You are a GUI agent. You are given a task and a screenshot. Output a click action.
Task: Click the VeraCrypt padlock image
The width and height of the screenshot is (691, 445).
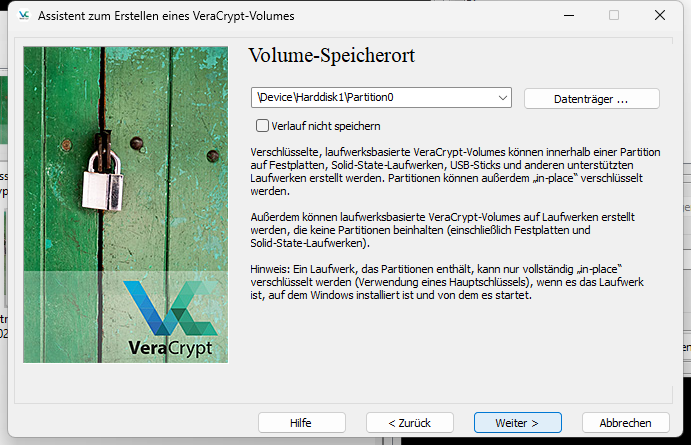[126, 204]
